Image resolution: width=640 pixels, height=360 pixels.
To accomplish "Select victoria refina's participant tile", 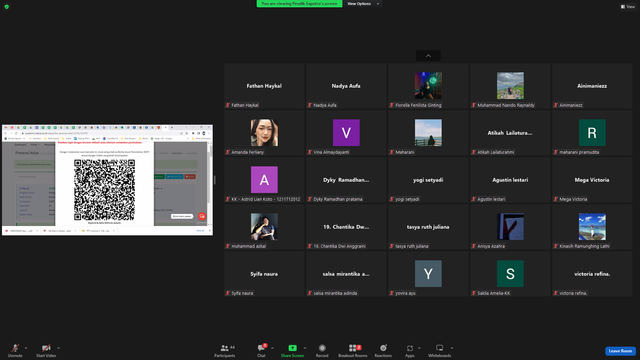I will [592, 273].
